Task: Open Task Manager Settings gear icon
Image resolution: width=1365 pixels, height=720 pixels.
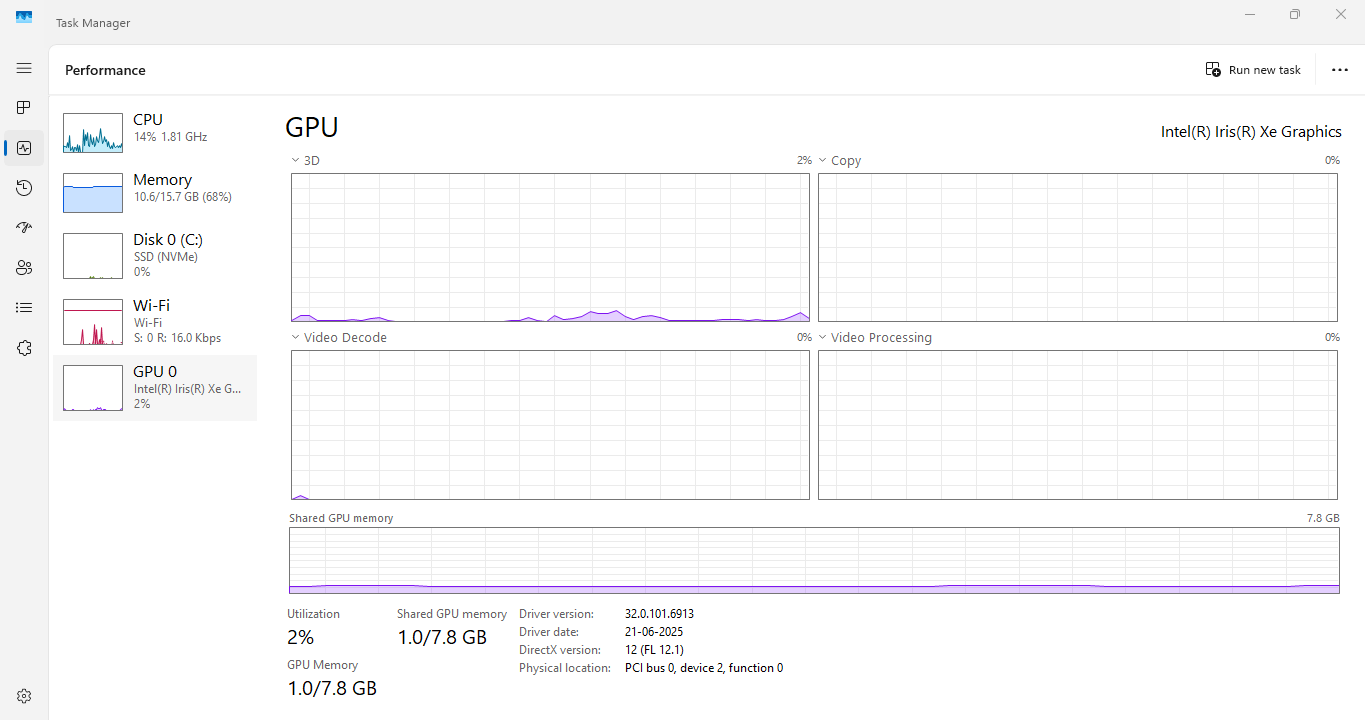Action: (24, 696)
